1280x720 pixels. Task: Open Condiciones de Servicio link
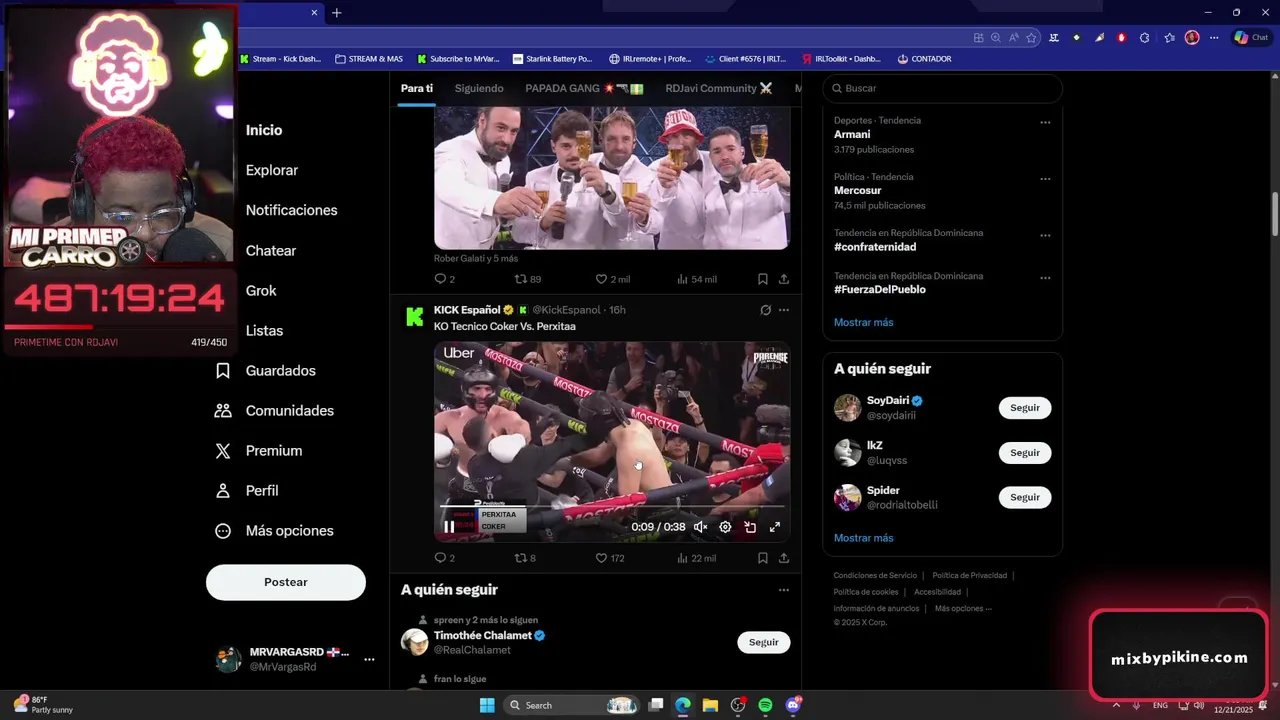[x=875, y=576]
